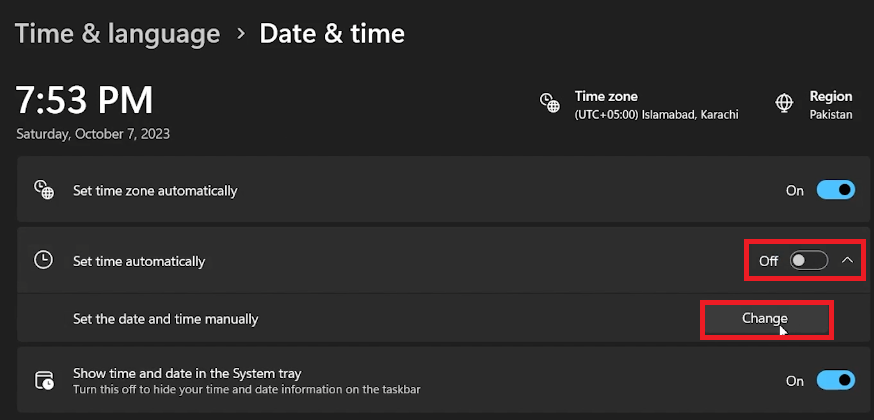Click the Region globe icon
This screenshot has height=420, width=874.
pyautogui.click(x=785, y=103)
